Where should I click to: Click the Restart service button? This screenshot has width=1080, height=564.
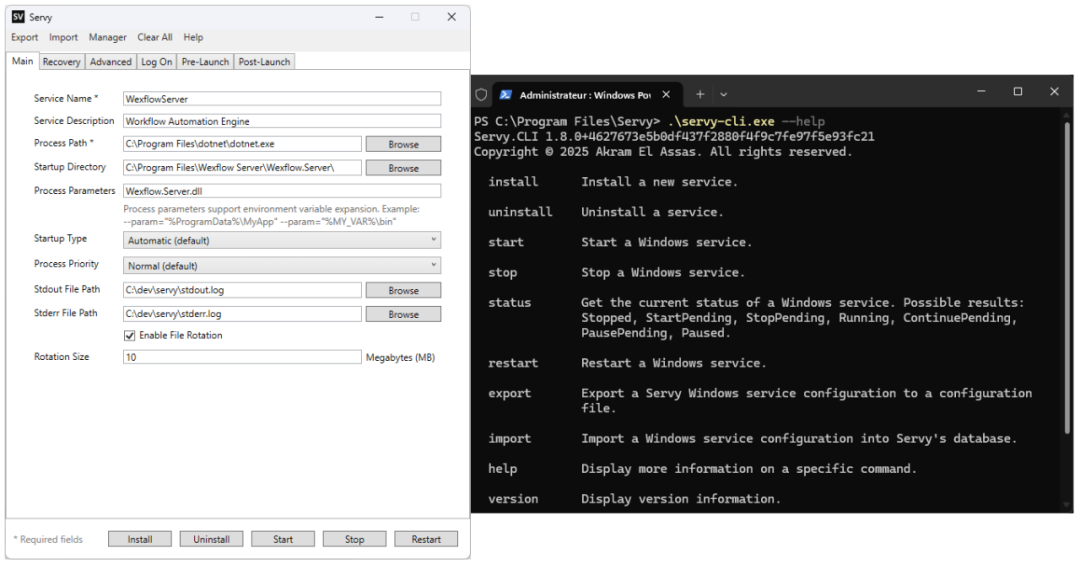[426, 539]
